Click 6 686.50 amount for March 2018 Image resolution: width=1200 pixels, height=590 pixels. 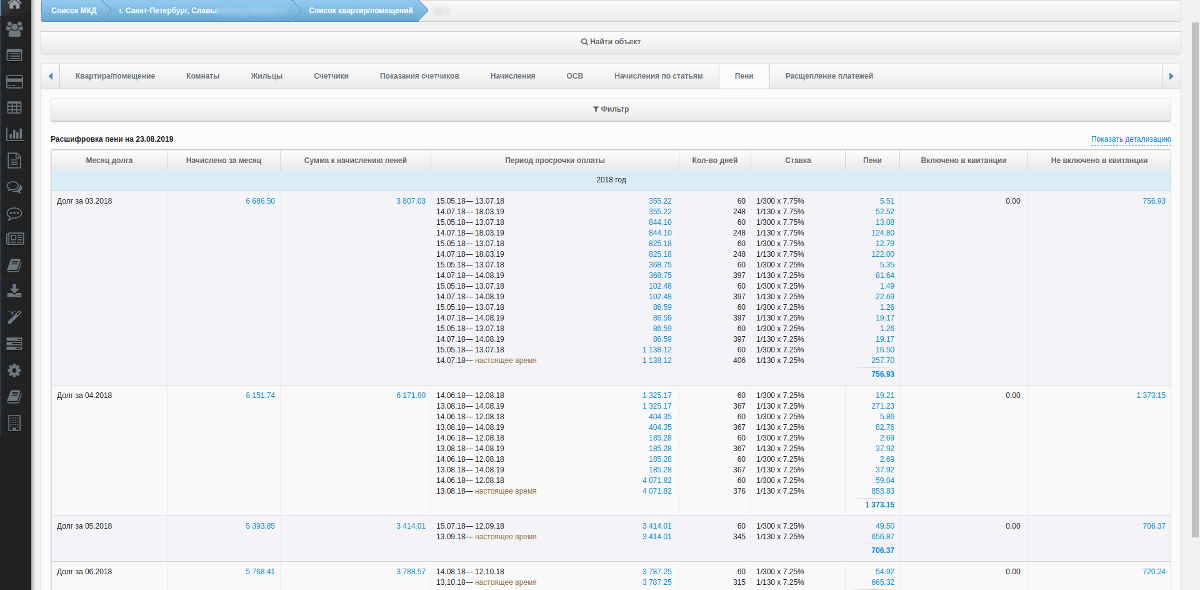pyautogui.click(x=260, y=201)
